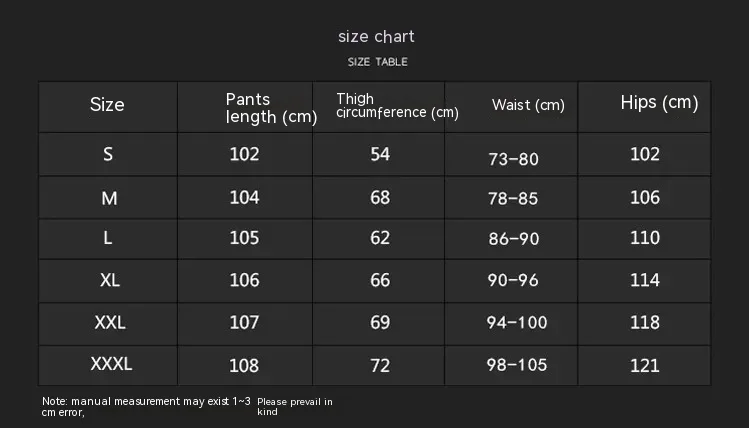
Task: Select thigh circumference value 54
Action: click(380, 154)
